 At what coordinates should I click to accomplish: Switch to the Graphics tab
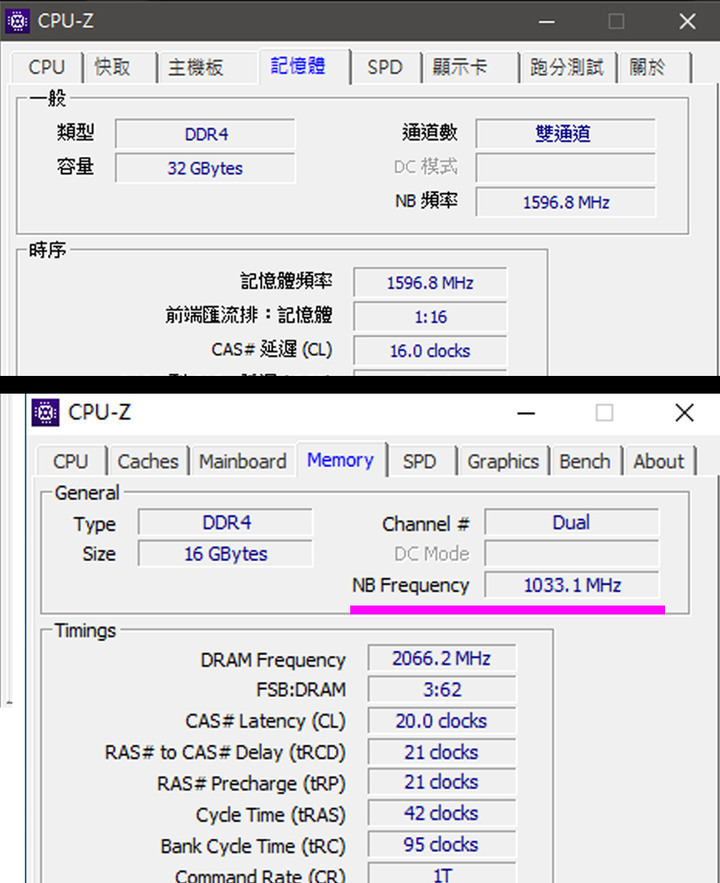pyautogui.click(x=503, y=461)
